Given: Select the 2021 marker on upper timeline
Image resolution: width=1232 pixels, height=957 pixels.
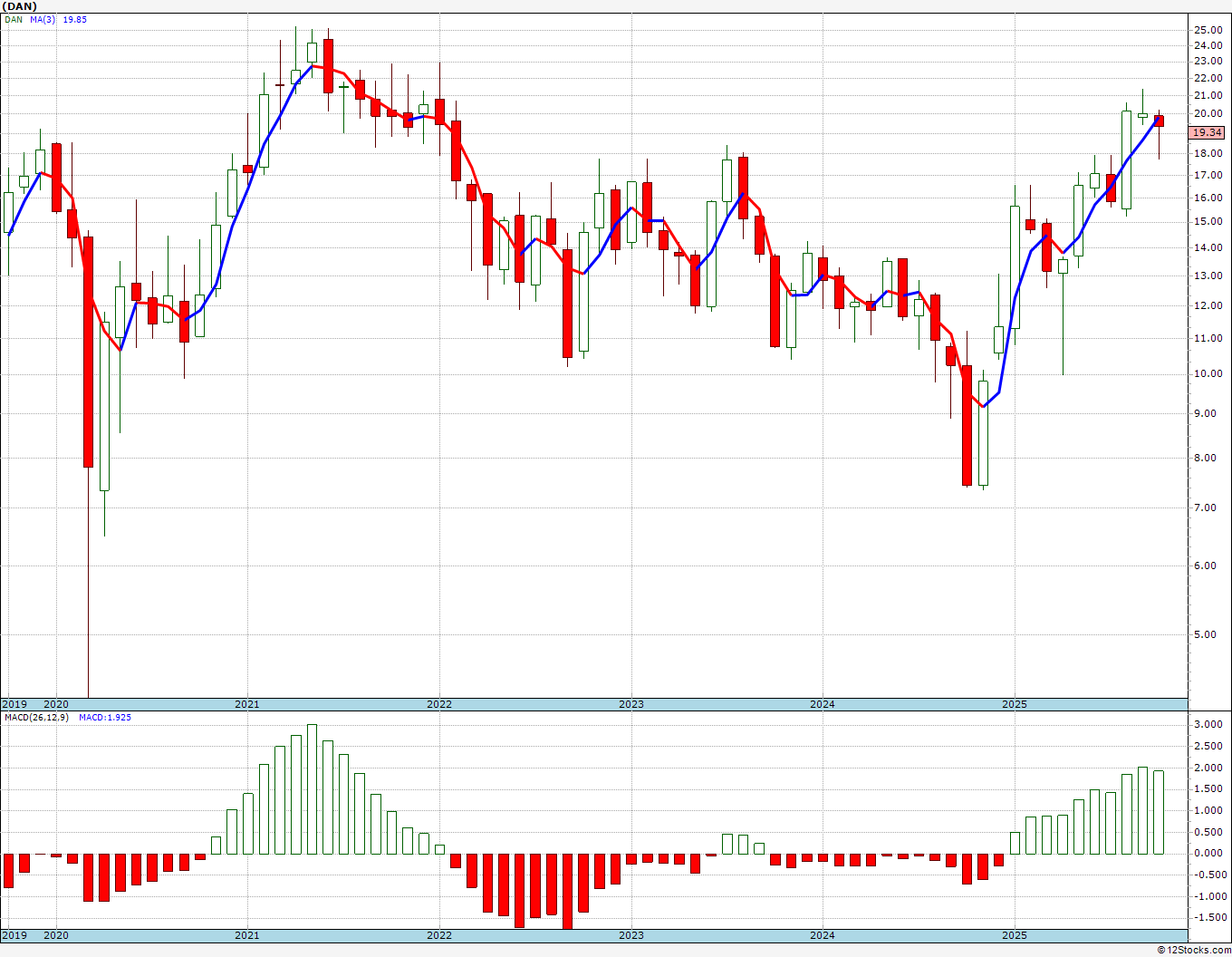Looking at the screenshot, I should [246, 704].
